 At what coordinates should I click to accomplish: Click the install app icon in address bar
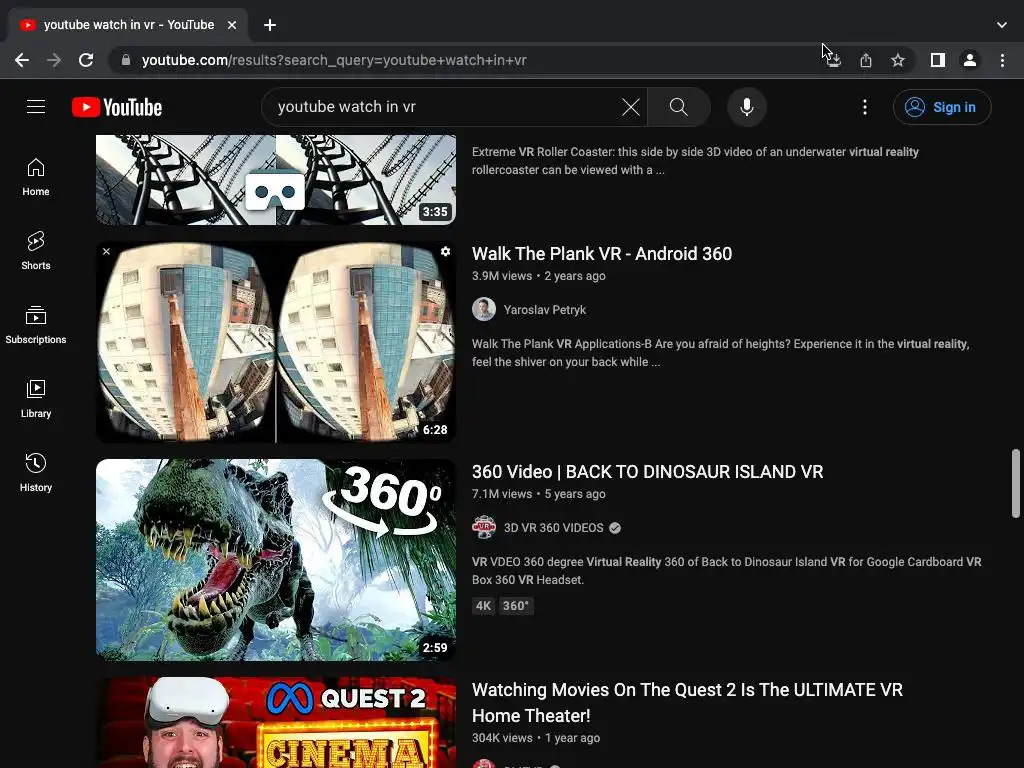pos(833,60)
